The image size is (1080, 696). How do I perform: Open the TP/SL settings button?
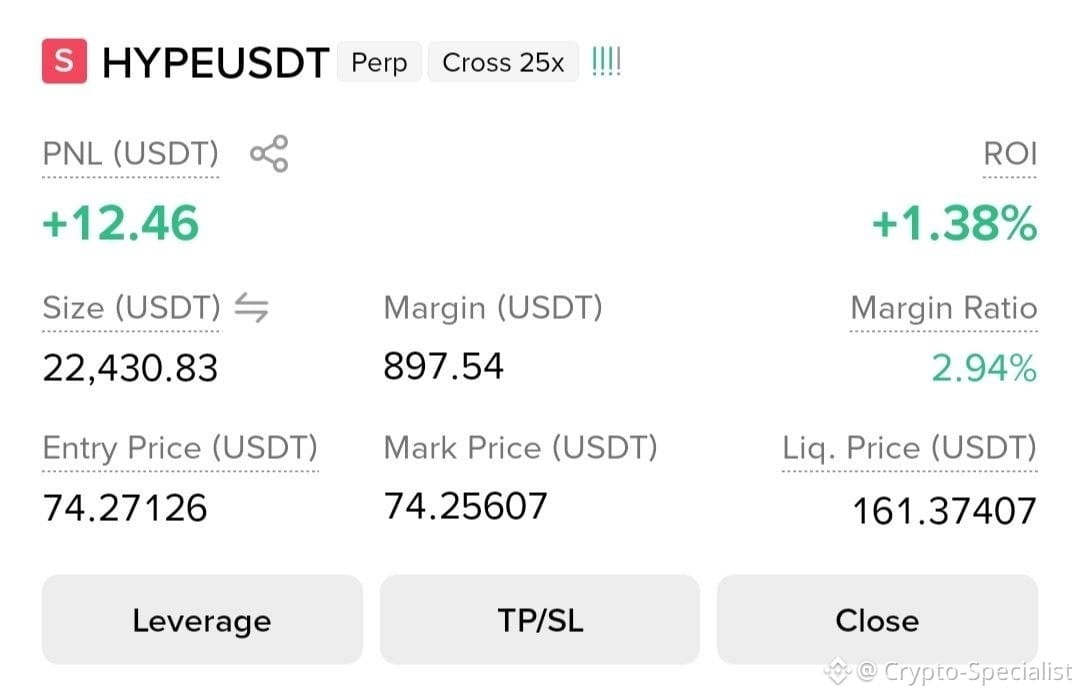[540, 620]
